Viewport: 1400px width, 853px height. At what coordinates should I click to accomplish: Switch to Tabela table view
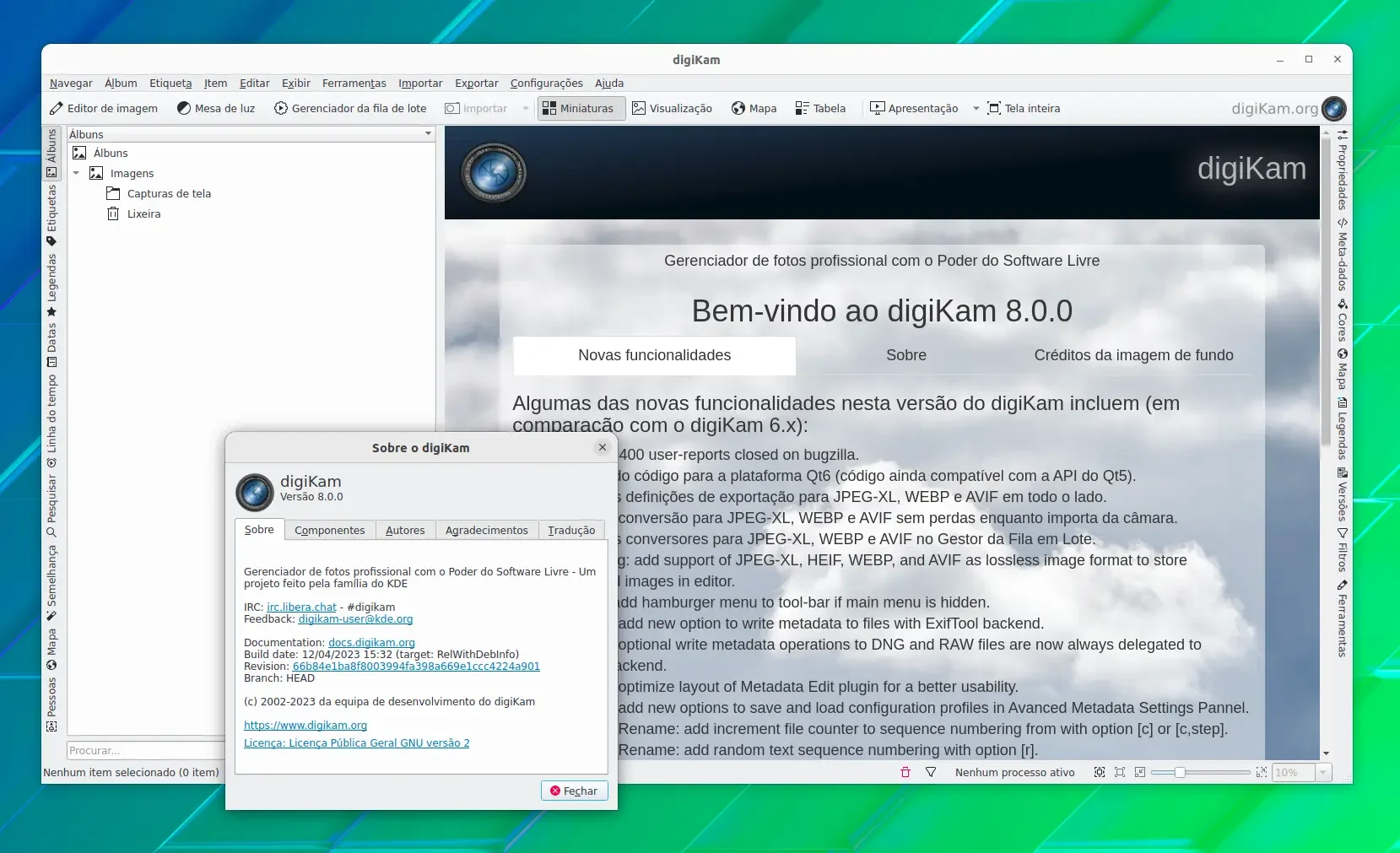(820, 108)
